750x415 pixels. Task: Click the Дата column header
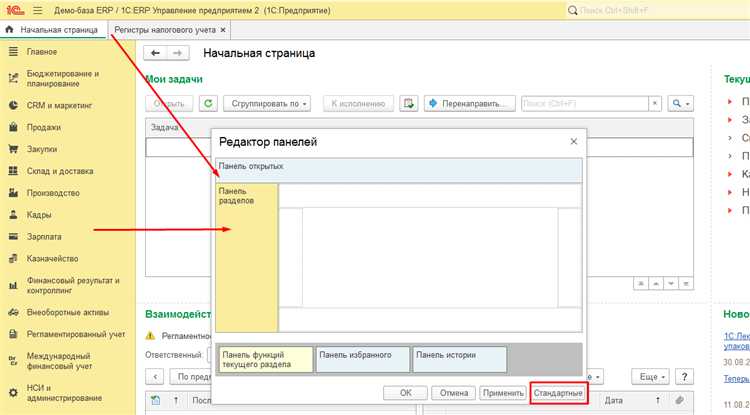[613, 400]
